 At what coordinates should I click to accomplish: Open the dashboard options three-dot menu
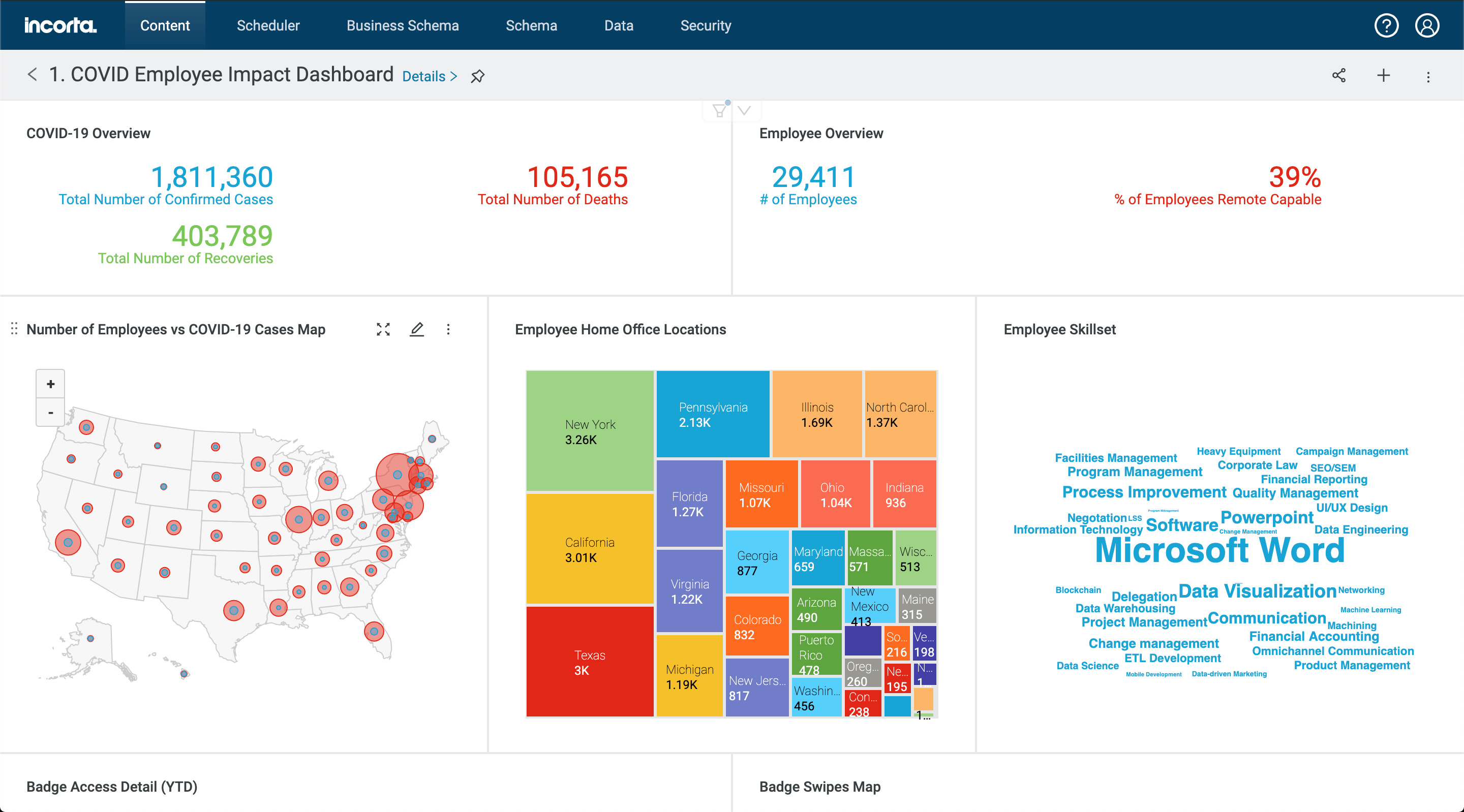(x=1428, y=76)
